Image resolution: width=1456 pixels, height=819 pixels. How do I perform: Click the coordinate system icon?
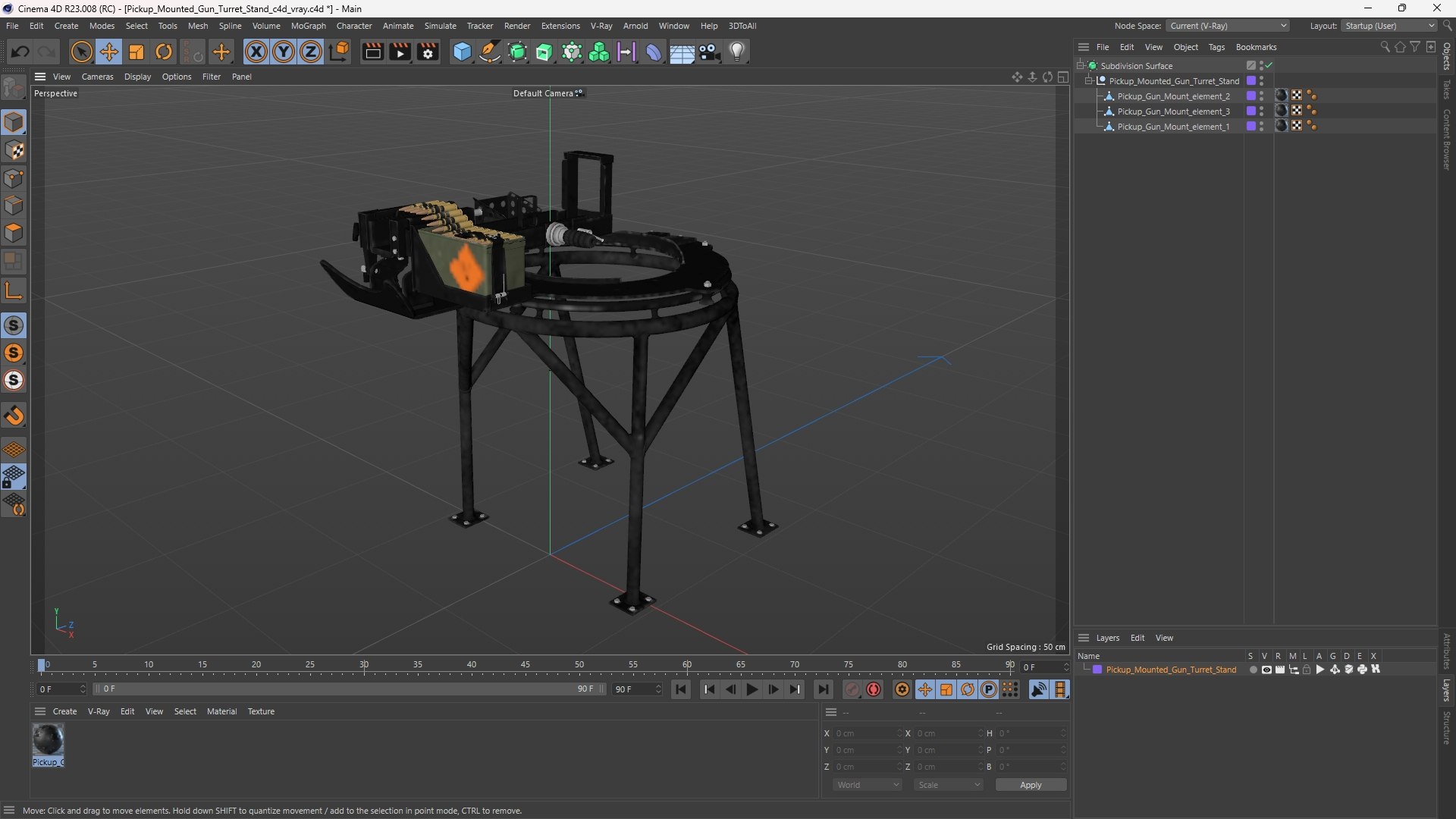[339, 52]
